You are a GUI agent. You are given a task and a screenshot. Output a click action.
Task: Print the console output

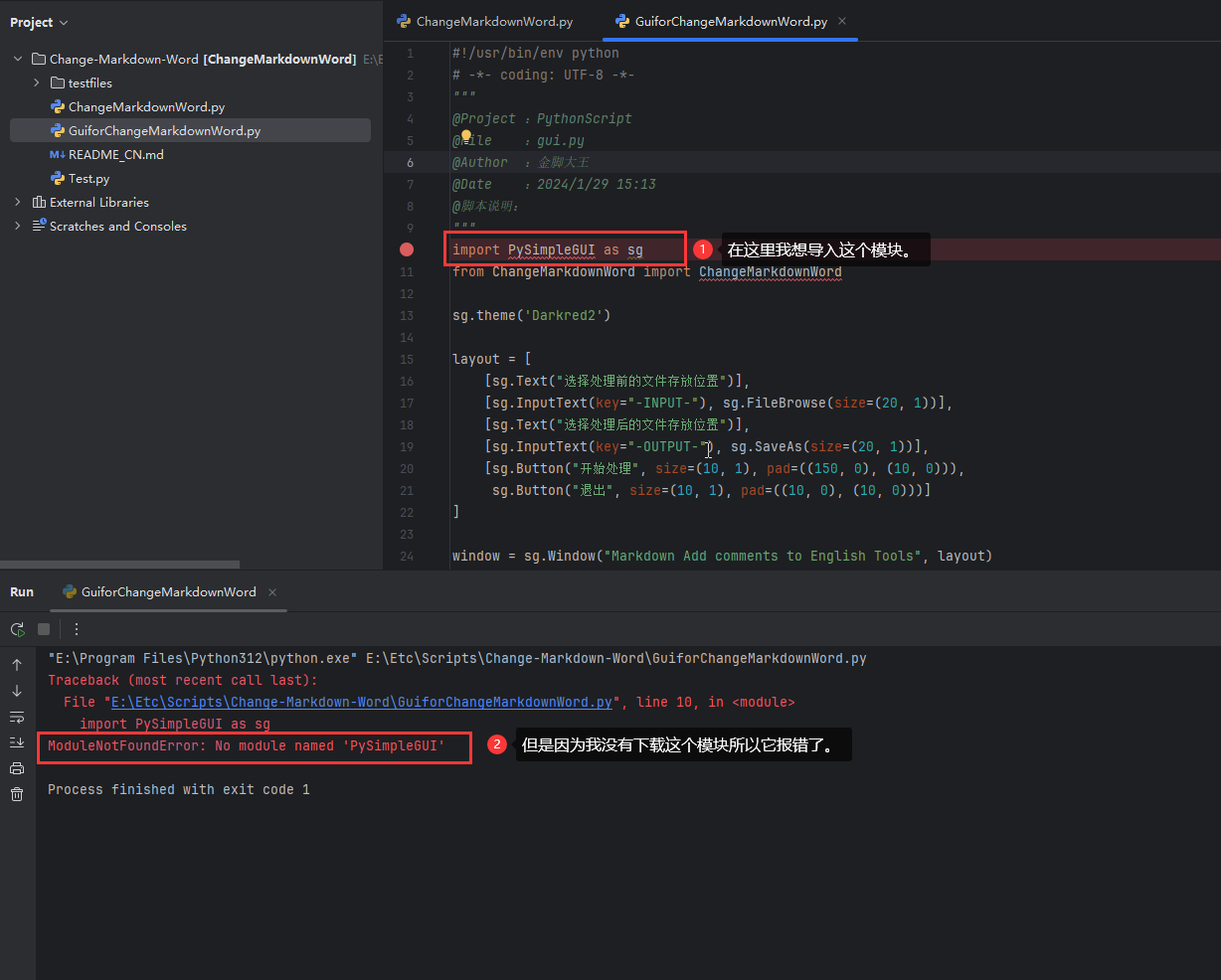[17, 768]
